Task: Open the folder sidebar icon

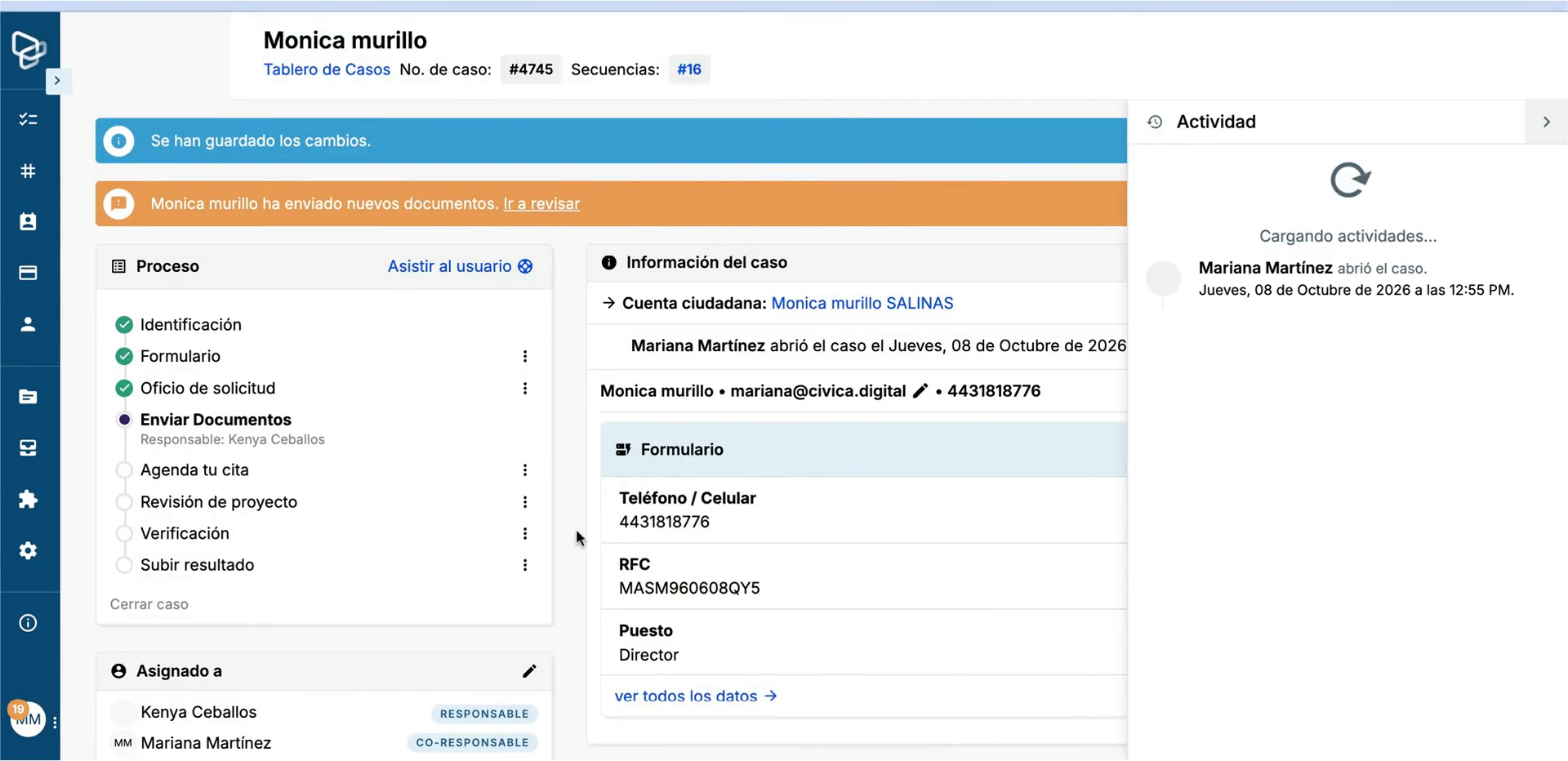Action: pos(29,397)
